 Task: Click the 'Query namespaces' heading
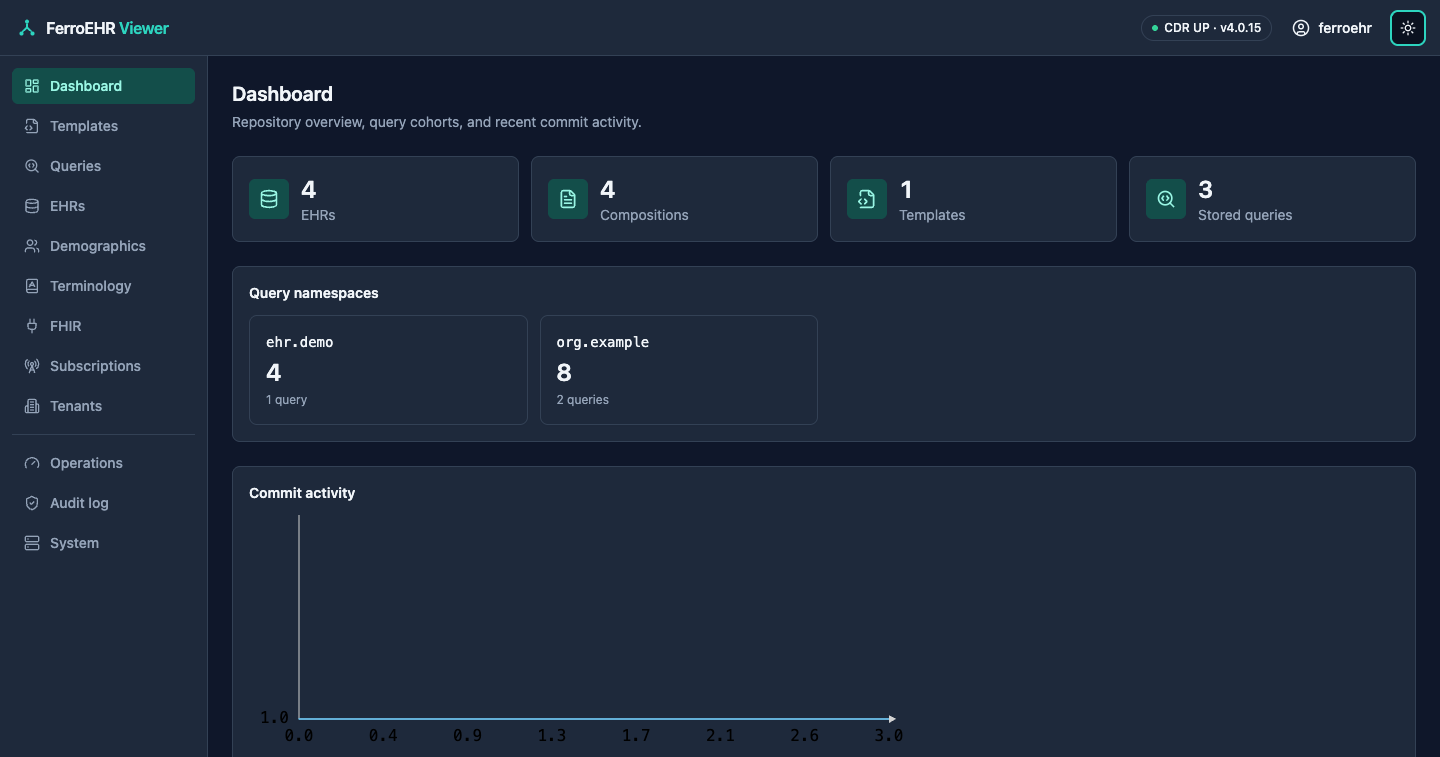pos(314,293)
